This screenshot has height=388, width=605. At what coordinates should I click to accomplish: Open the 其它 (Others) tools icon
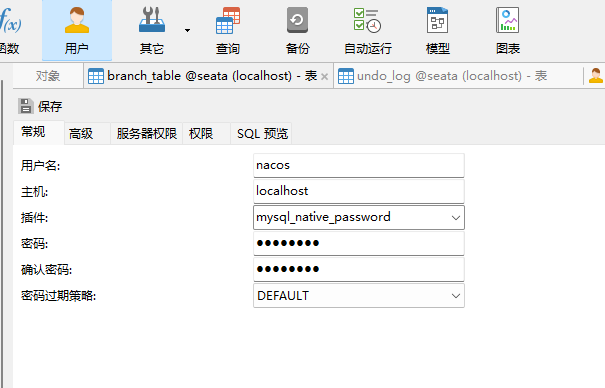pyautogui.click(x=152, y=31)
